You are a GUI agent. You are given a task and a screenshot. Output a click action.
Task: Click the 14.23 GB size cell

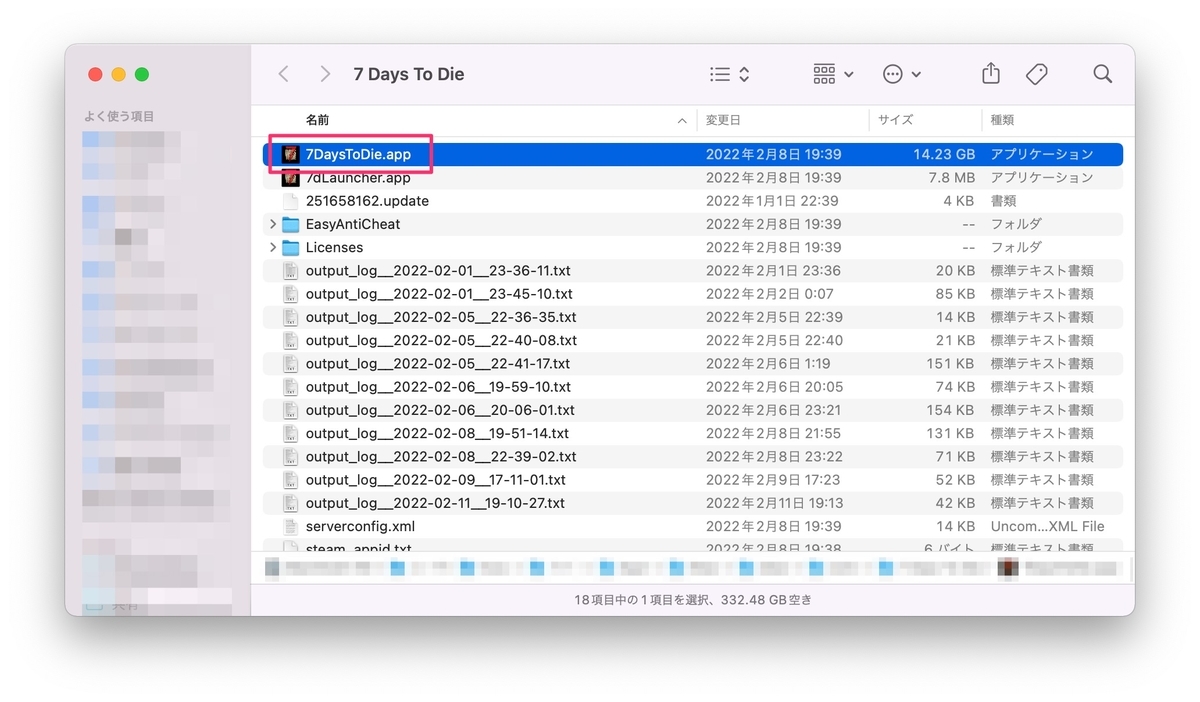click(943, 154)
